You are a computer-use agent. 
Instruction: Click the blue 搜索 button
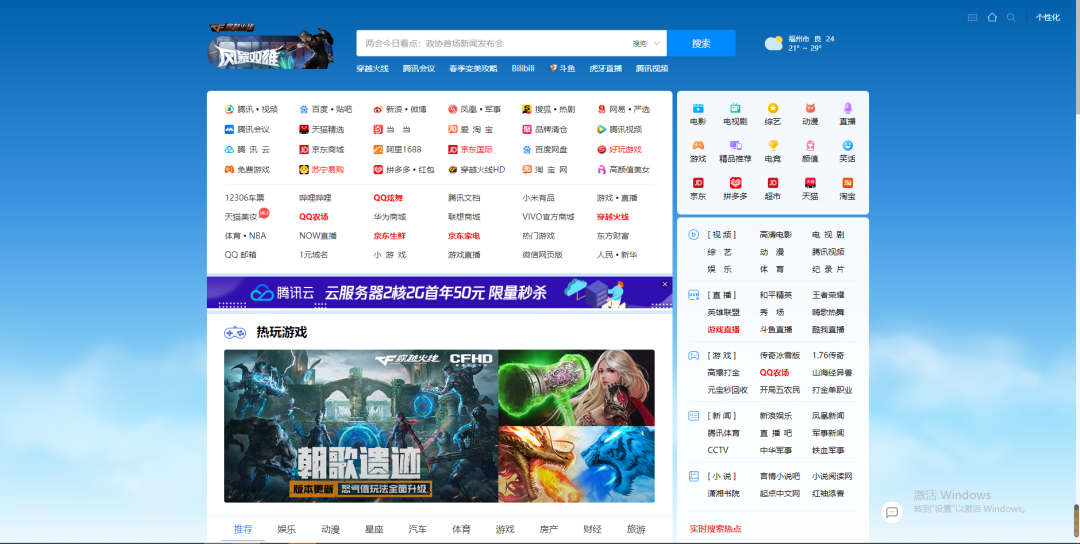[x=701, y=43]
